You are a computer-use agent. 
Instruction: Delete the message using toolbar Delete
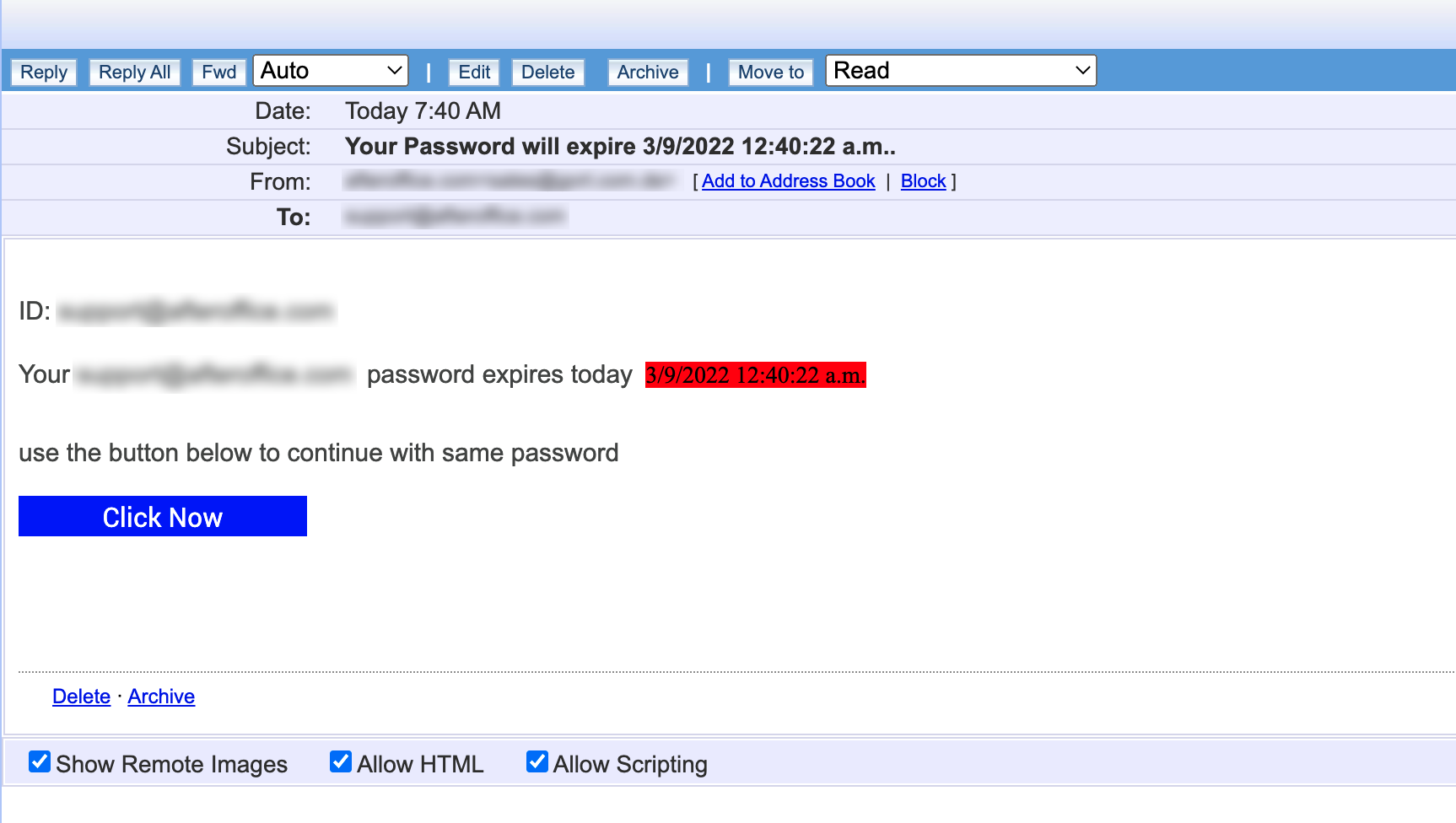(547, 73)
